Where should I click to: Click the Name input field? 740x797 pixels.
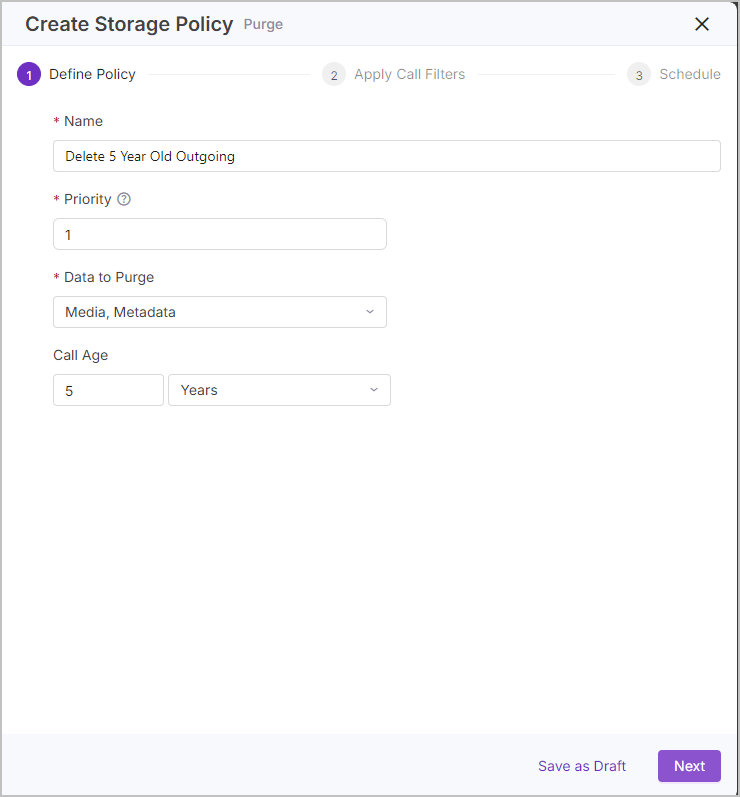[x=386, y=156]
